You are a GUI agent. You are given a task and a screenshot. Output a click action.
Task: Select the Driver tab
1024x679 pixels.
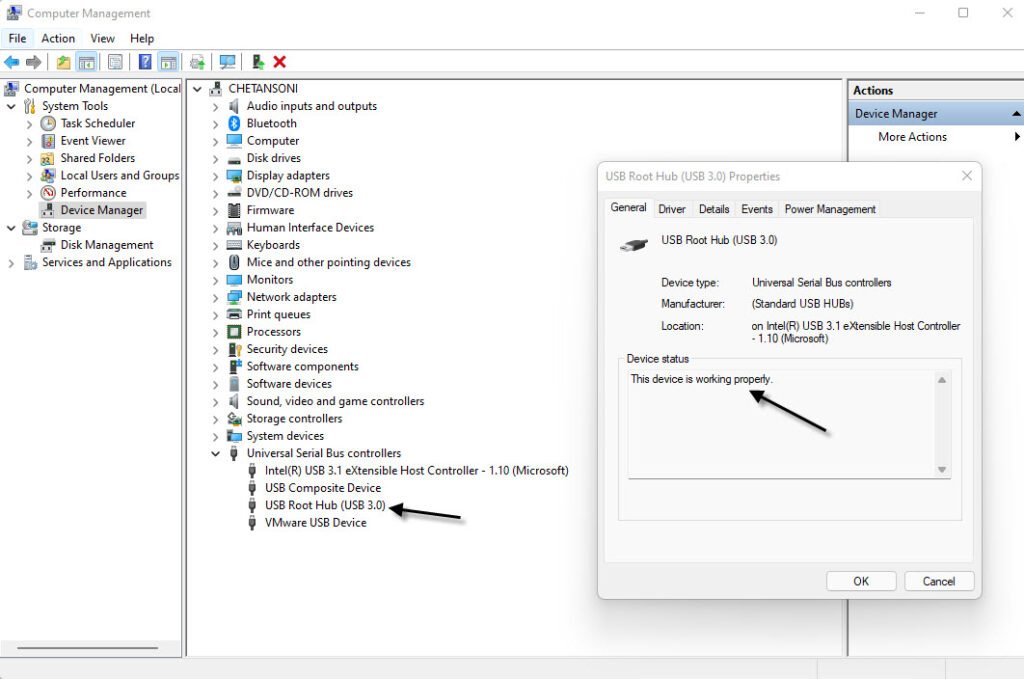coord(672,208)
